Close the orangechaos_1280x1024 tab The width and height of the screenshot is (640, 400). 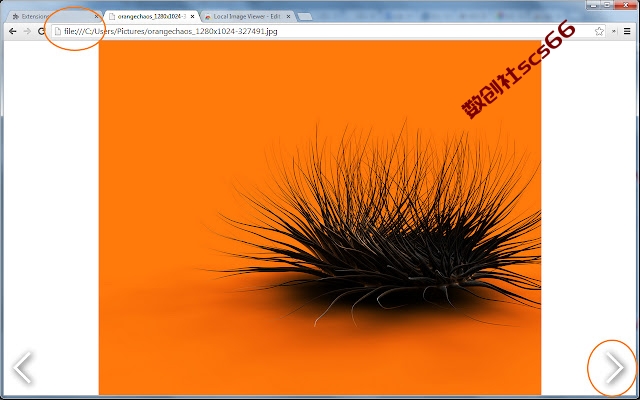pyautogui.click(x=193, y=17)
